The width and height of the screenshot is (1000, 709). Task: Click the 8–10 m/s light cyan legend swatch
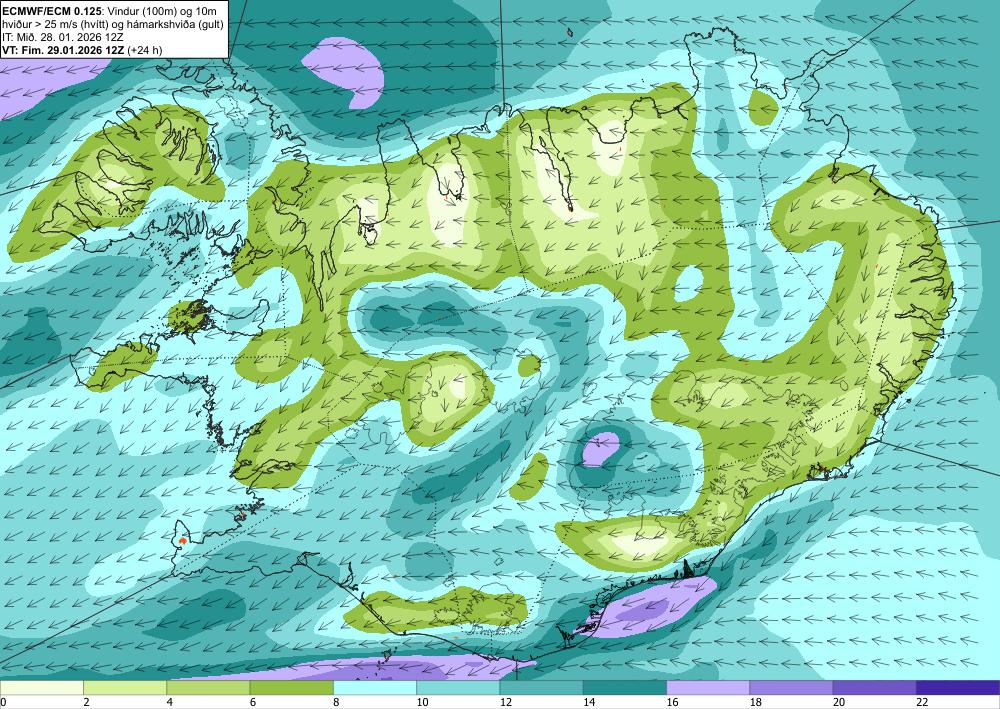375,687
